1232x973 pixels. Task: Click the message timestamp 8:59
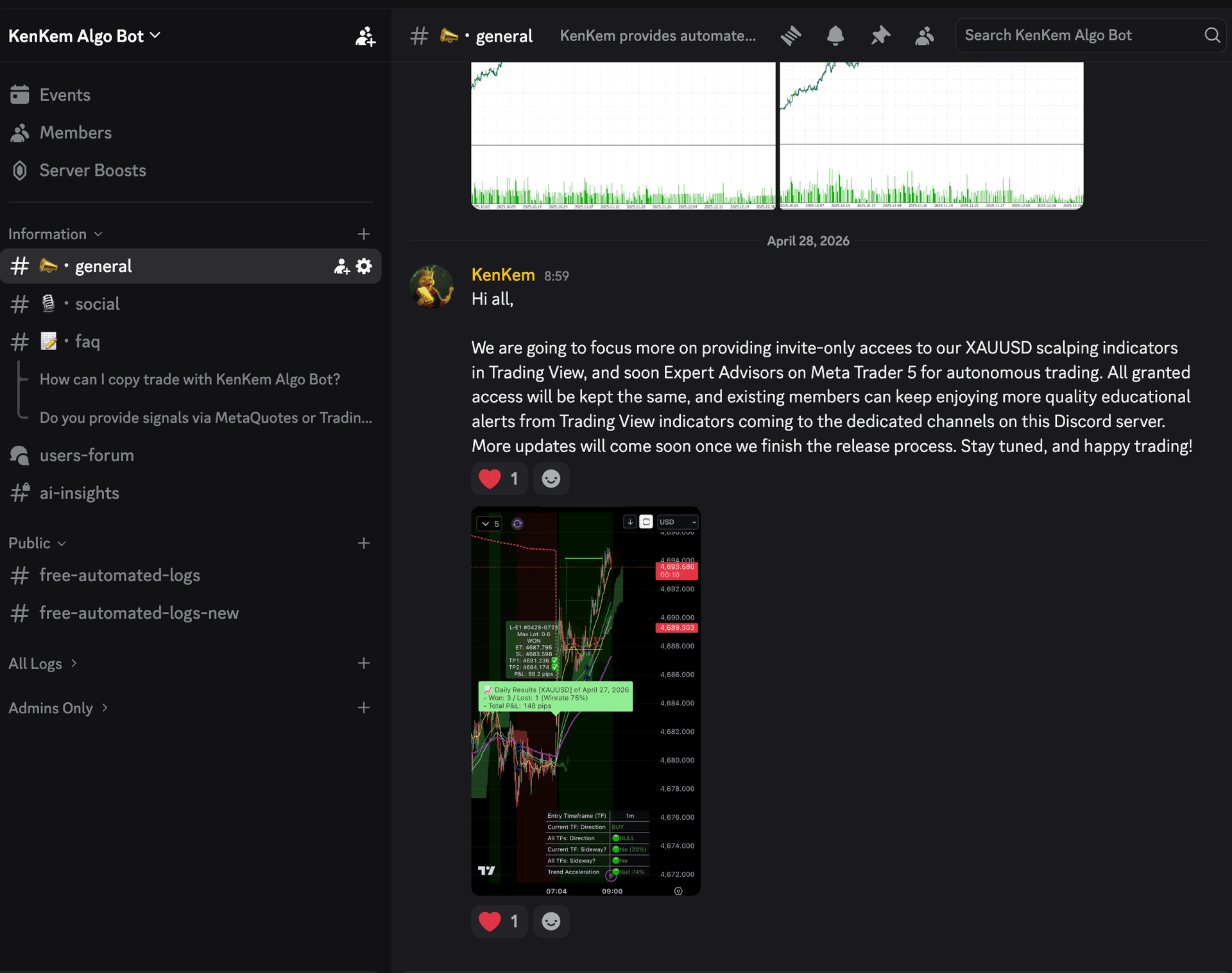click(x=556, y=276)
